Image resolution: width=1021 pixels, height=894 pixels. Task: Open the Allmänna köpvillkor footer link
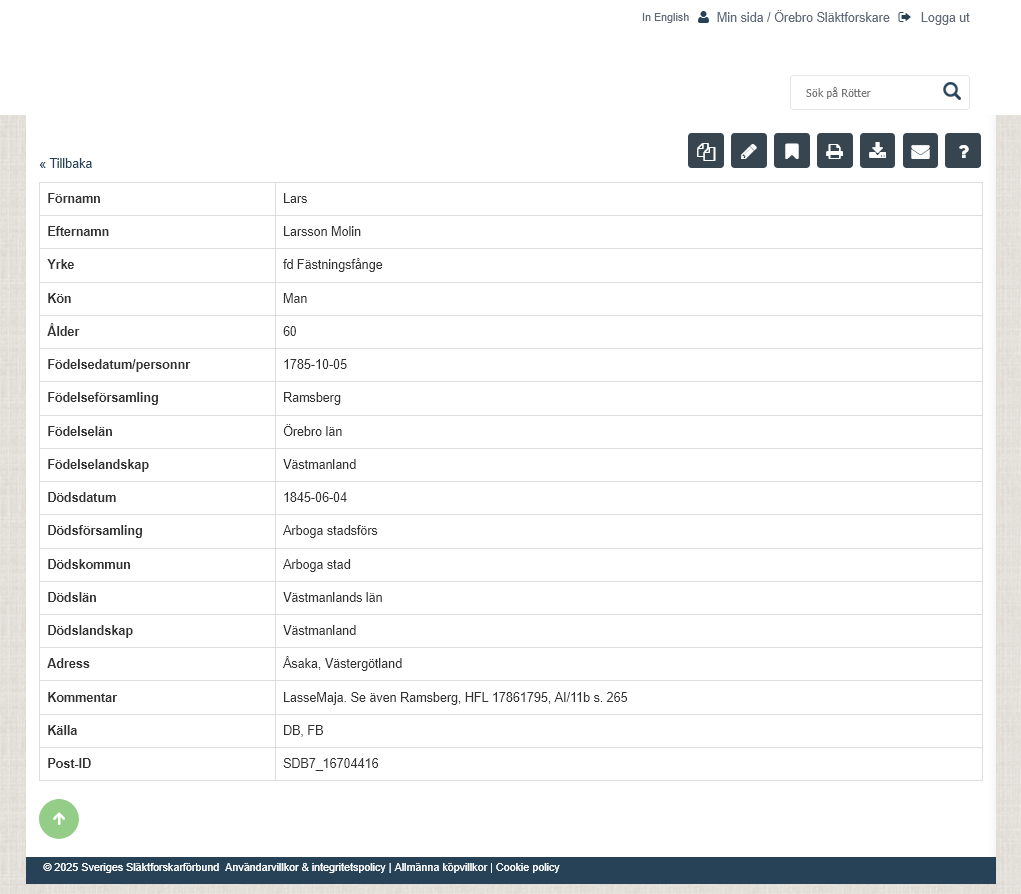pos(440,868)
